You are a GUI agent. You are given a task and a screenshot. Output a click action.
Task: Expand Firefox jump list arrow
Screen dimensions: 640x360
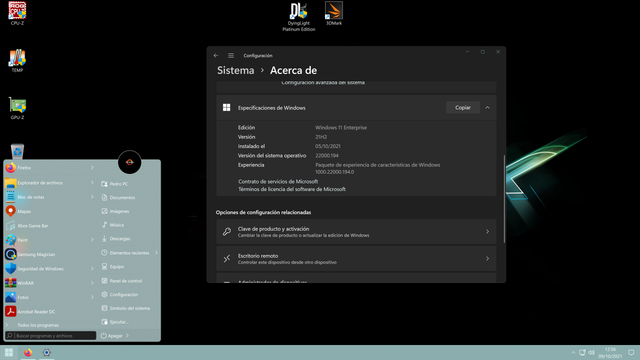[92, 168]
